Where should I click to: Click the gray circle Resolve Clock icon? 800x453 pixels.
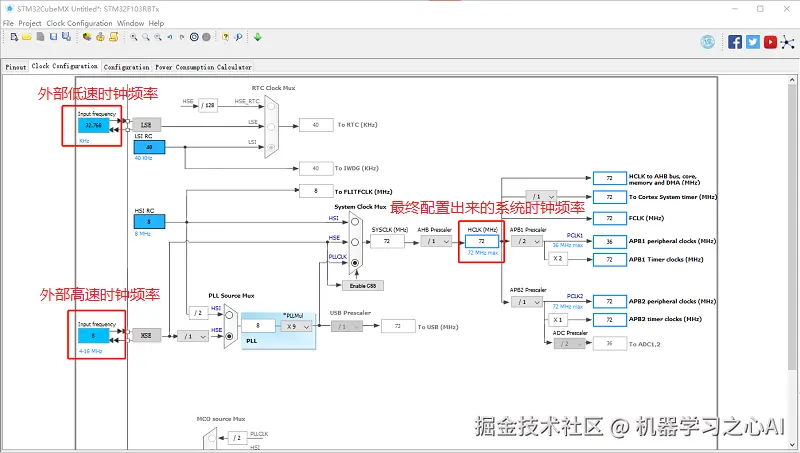(206, 37)
